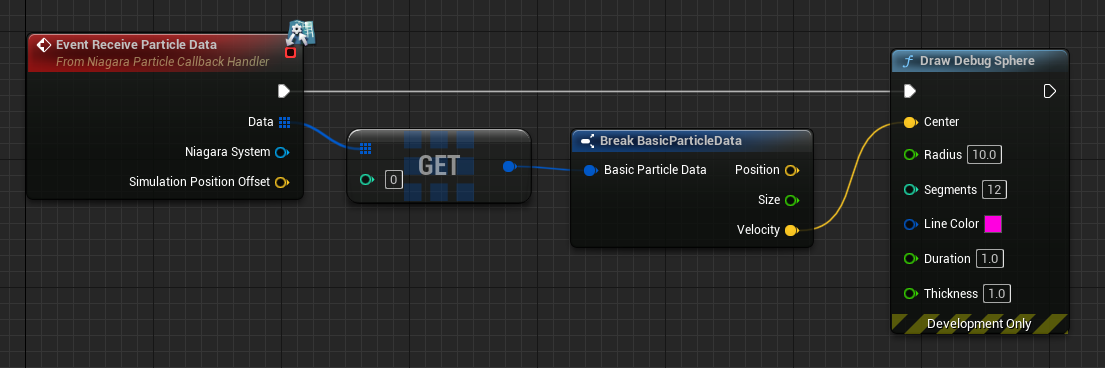Click the Size output pin

[x=792, y=200]
